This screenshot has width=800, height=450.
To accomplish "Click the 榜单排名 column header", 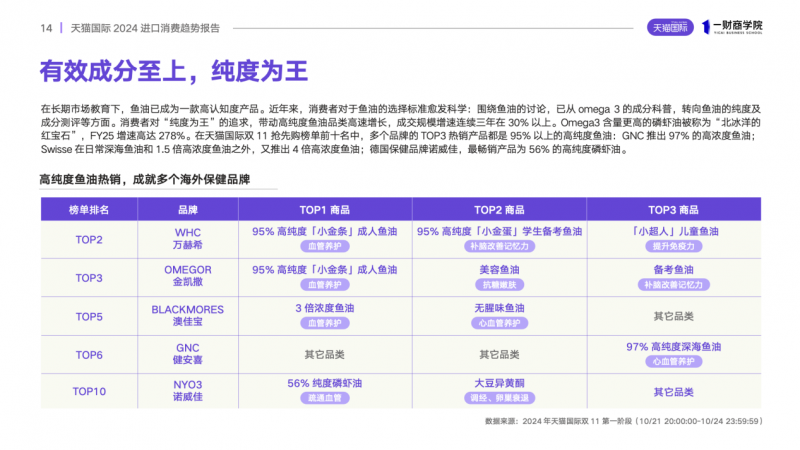I will tap(89, 210).
